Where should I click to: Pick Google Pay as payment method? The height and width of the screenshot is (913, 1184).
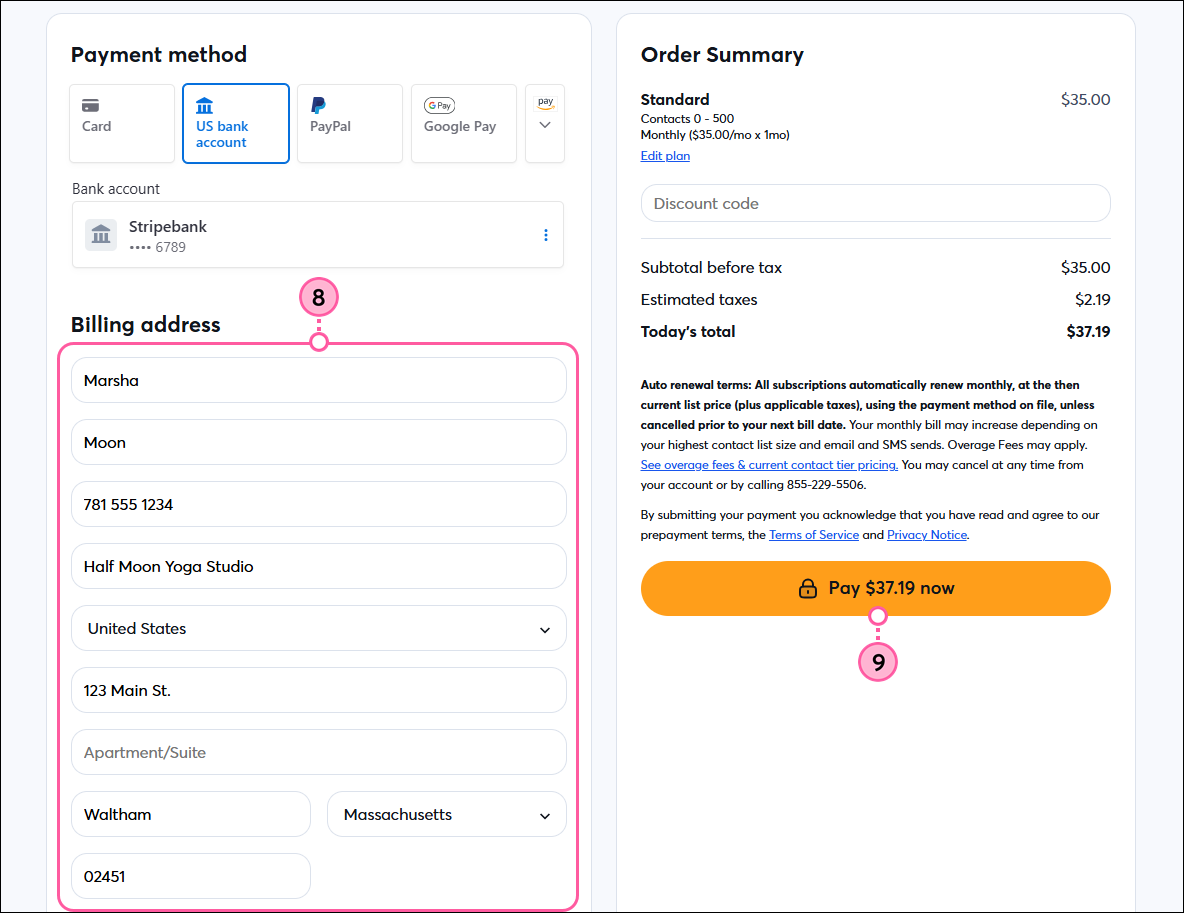(x=463, y=122)
